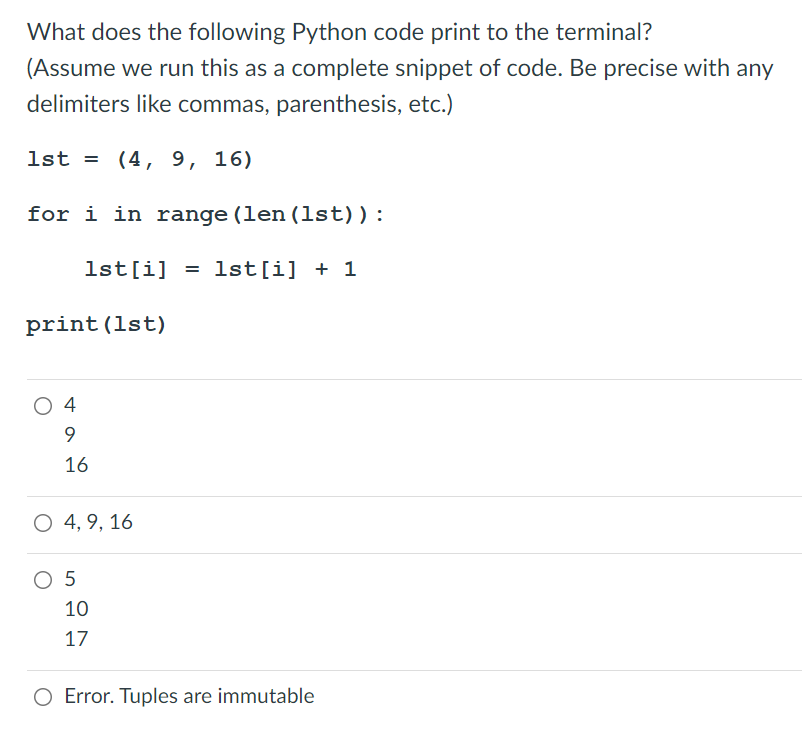Click the lone 9 in the first answer
Screen dimensions: 805x735
(x=70, y=435)
